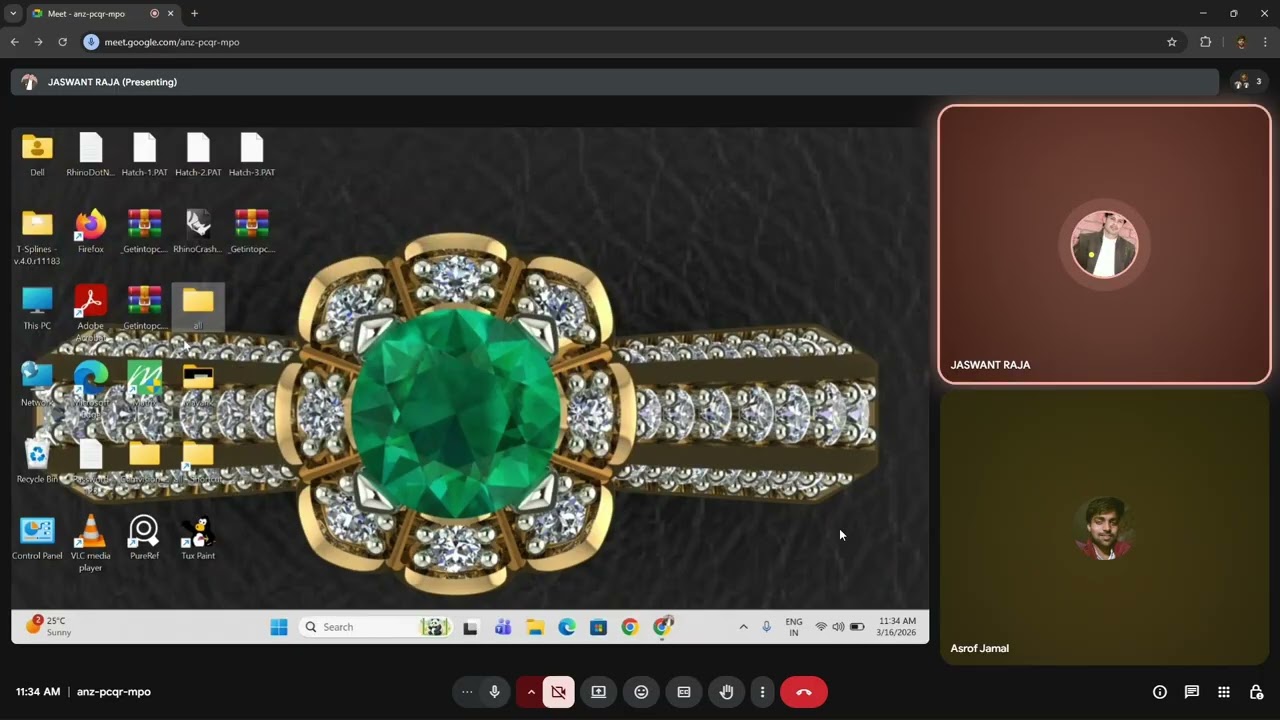Click the VLC media player shortcut
Image resolution: width=1280 pixels, height=720 pixels.
[90, 544]
